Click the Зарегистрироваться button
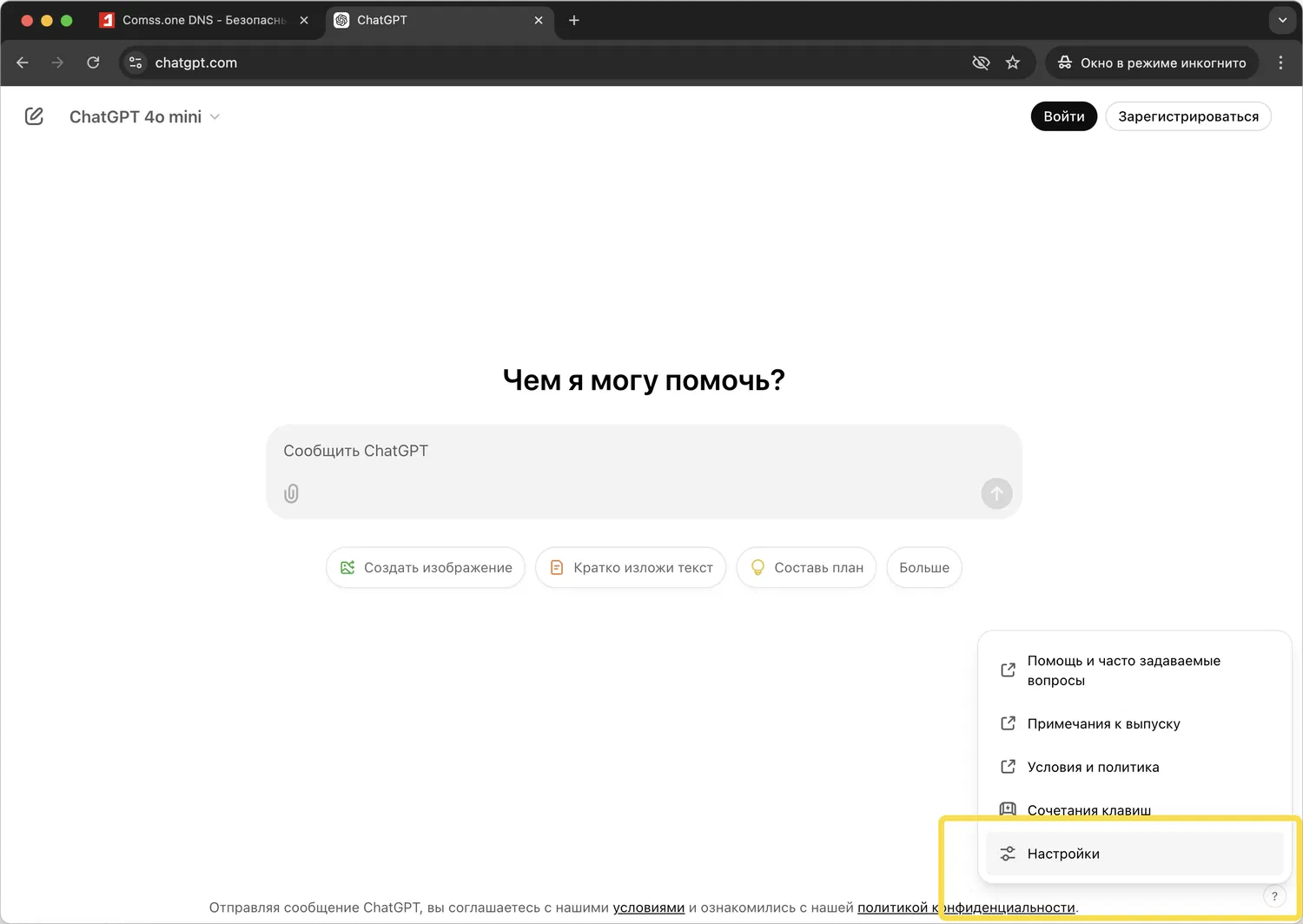Image resolution: width=1303 pixels, height=924 pixels. tap(1188, 116)
